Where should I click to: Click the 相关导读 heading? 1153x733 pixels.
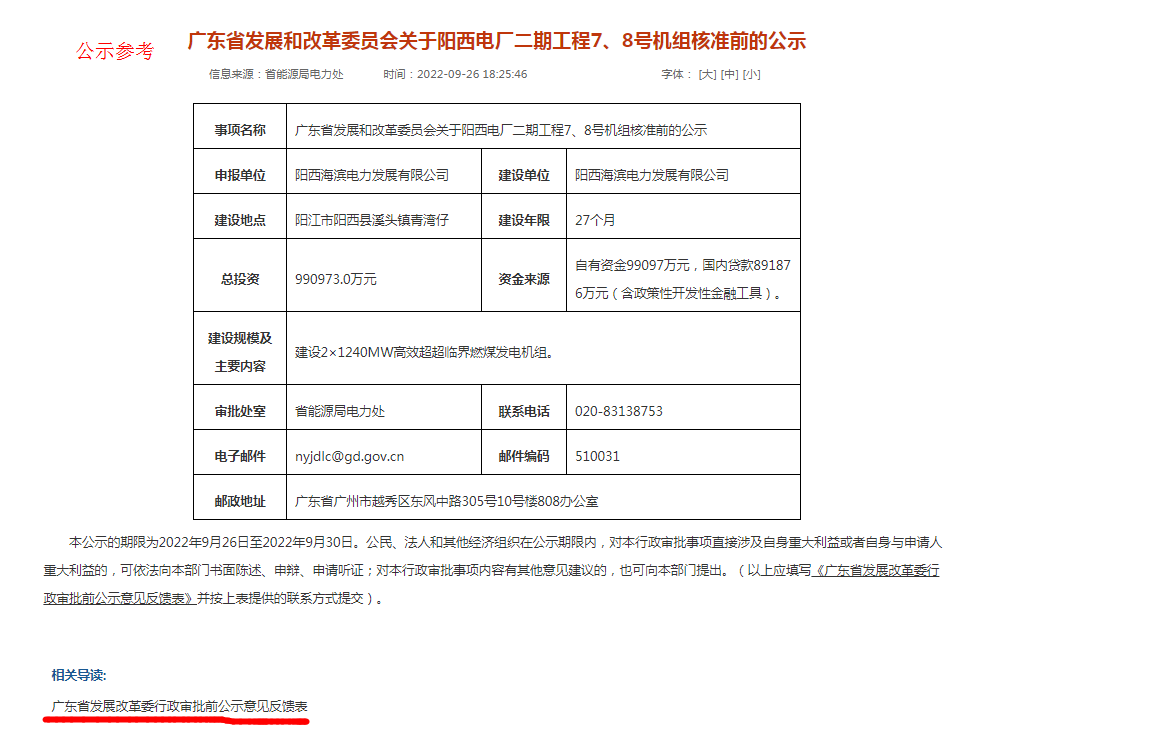tap(79, 675)
